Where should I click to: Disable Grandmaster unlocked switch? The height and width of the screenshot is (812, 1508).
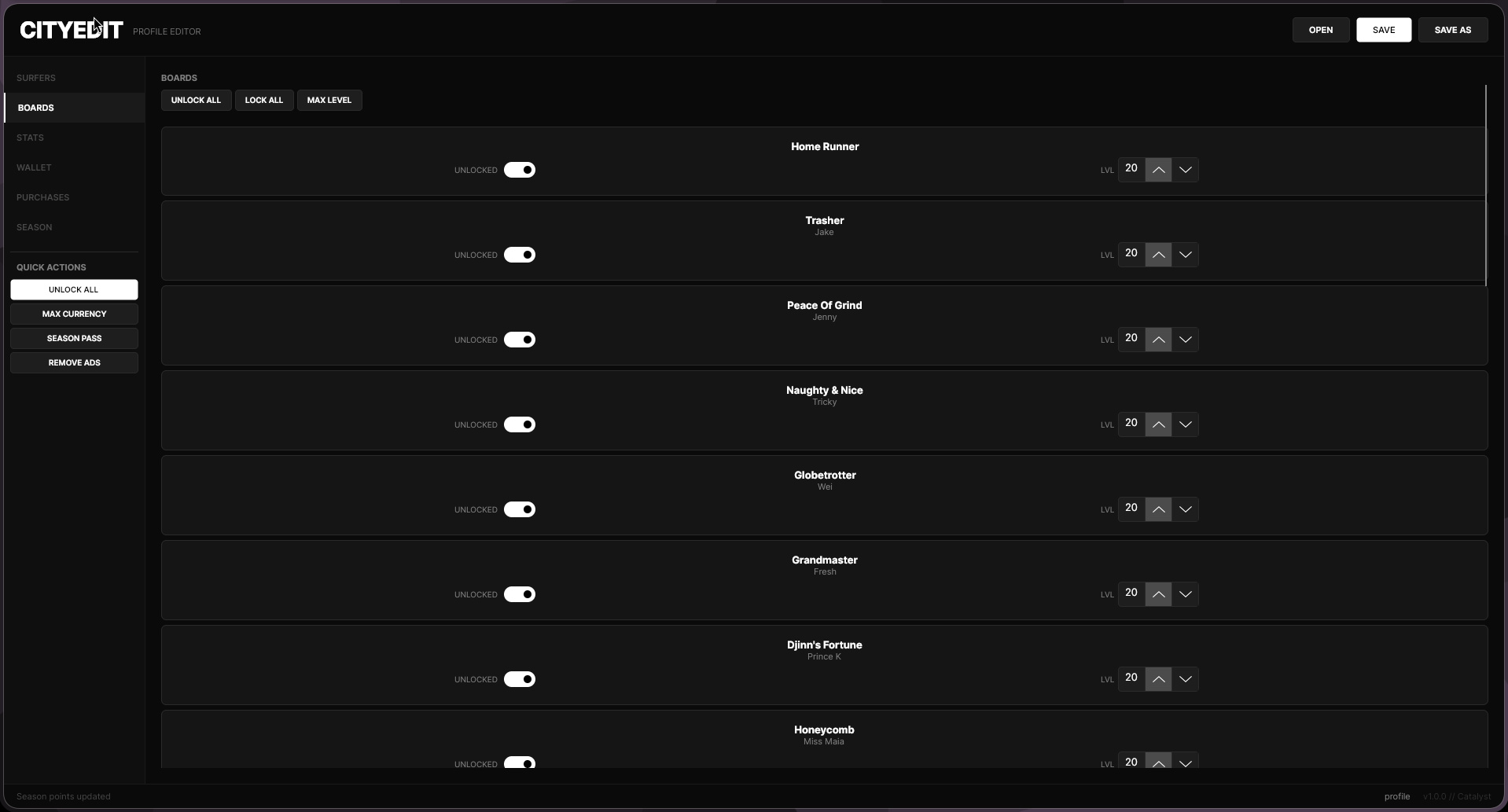520,594
